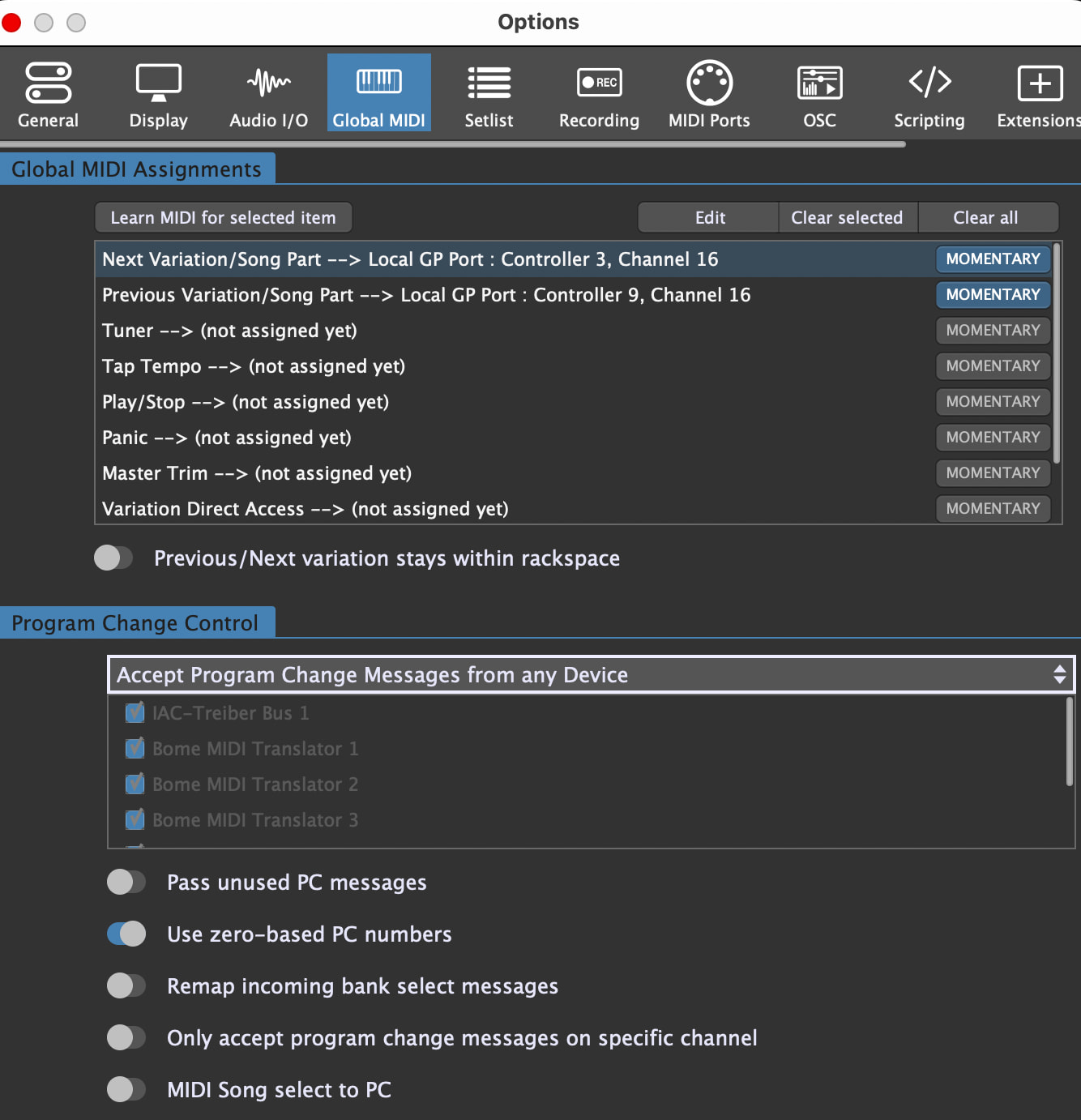Open the Scripting options icon
The height and width of the screenshot is (1120, 1081).
pos(929,83)
